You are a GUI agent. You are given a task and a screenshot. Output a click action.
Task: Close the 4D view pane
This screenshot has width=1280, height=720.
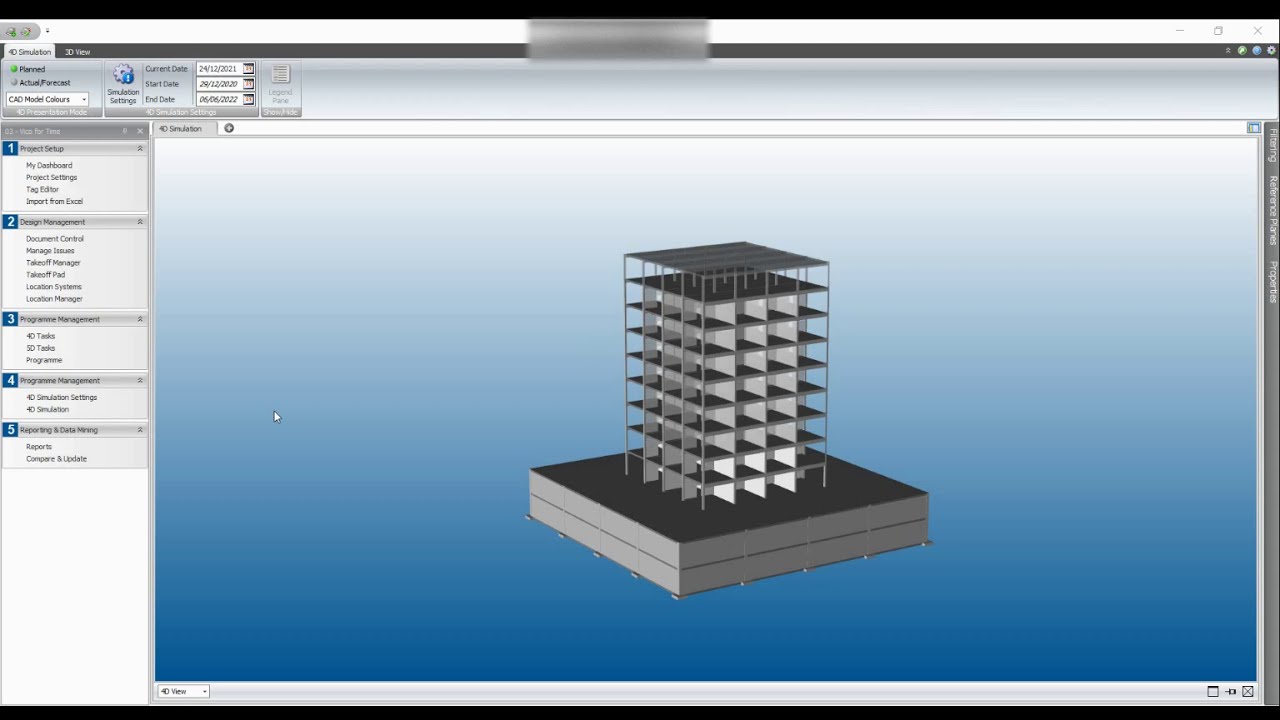tap(1248, 691)
